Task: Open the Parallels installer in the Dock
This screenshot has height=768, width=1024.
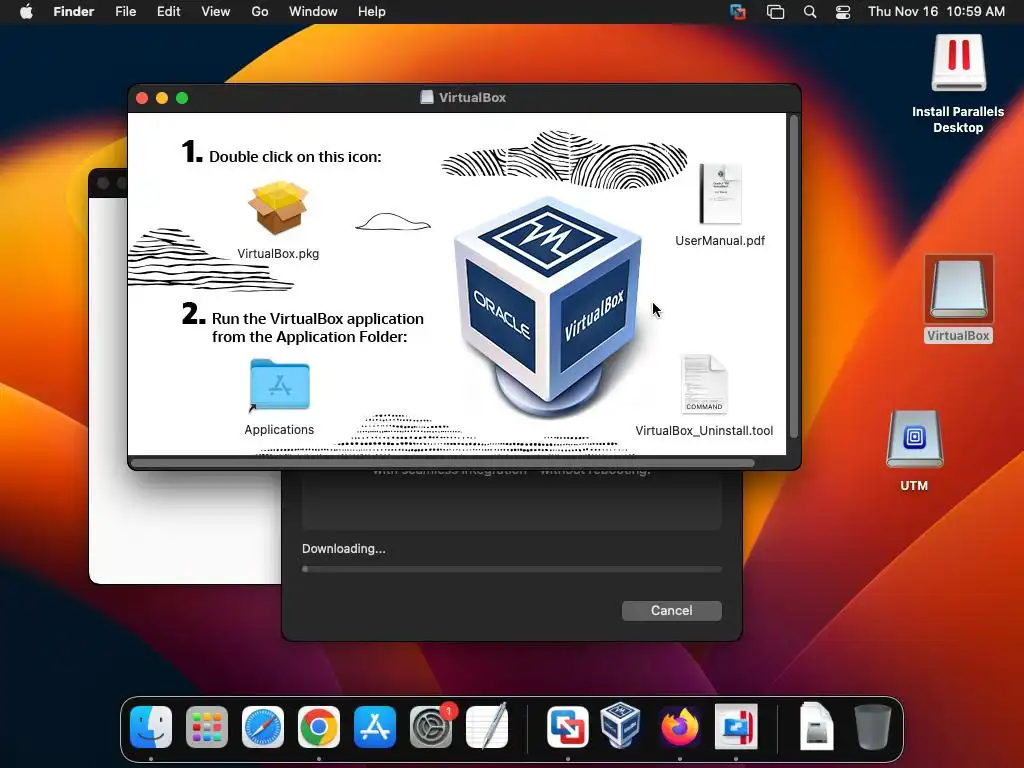Action: pyautogui.click(x=737, y=727)
